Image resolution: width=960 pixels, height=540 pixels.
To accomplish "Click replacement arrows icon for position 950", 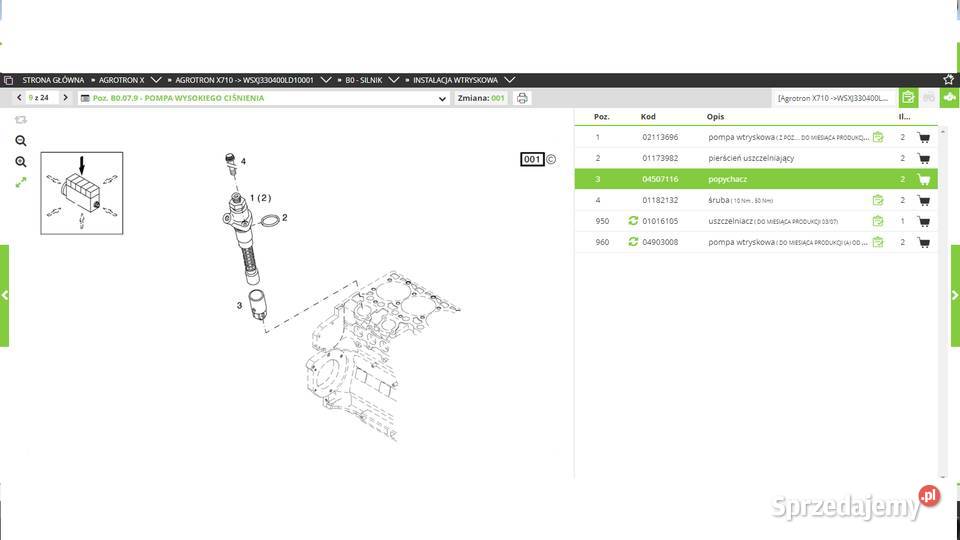I will [x=633, y=220].
